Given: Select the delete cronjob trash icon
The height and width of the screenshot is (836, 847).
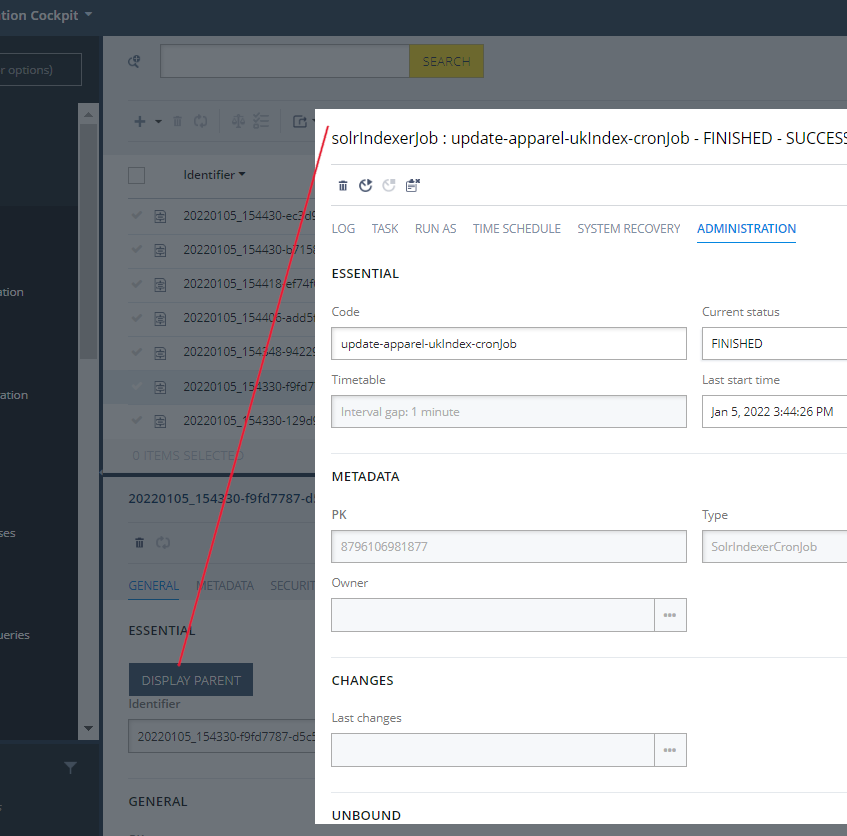Looking at the screenshot, I should point(343,185).
